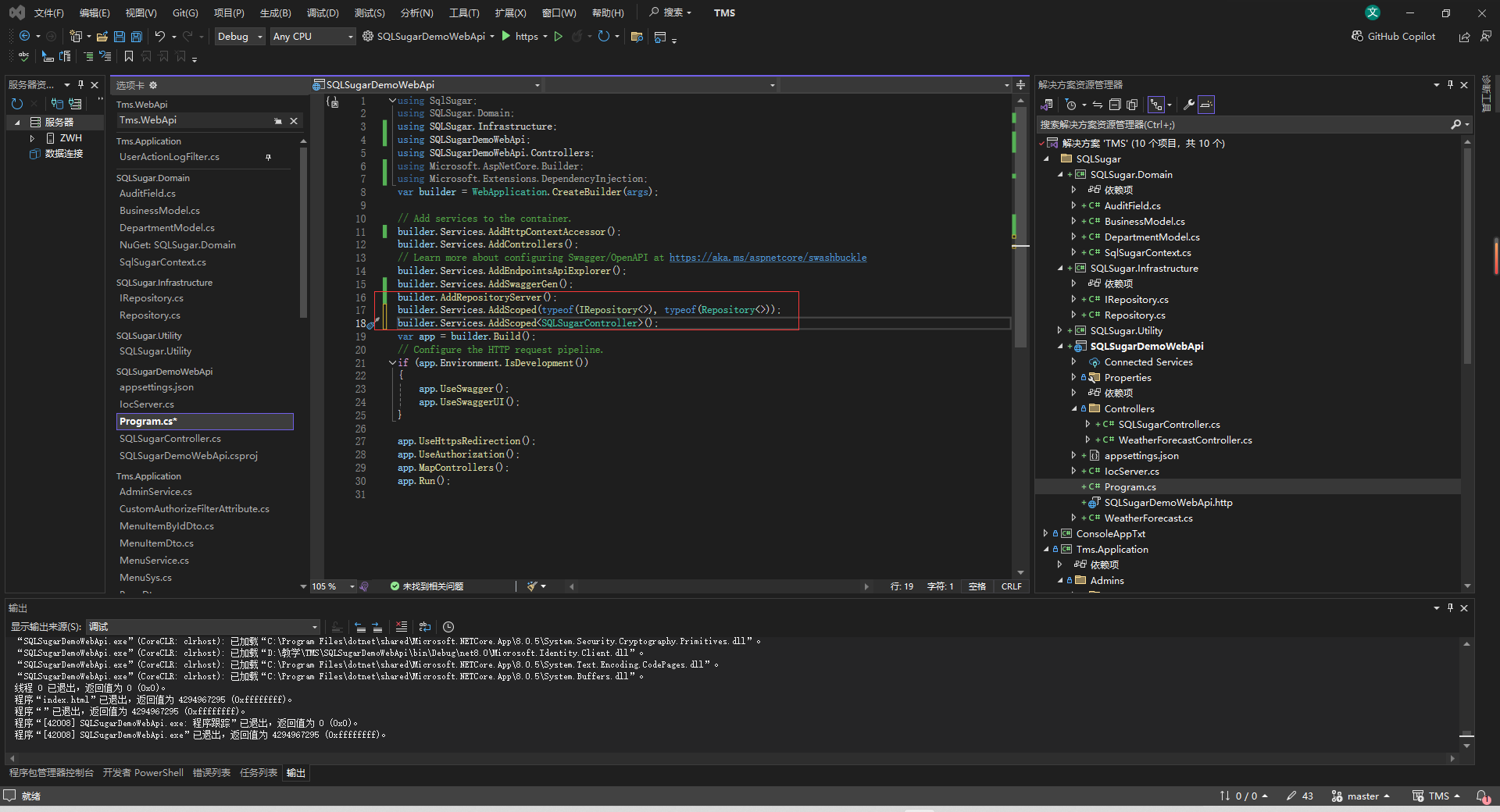The width and height of the screenshot is (1500, 812).
Task: Open SQLSugarController.cs in Solution Explorer
Action: pos(1169,425)
